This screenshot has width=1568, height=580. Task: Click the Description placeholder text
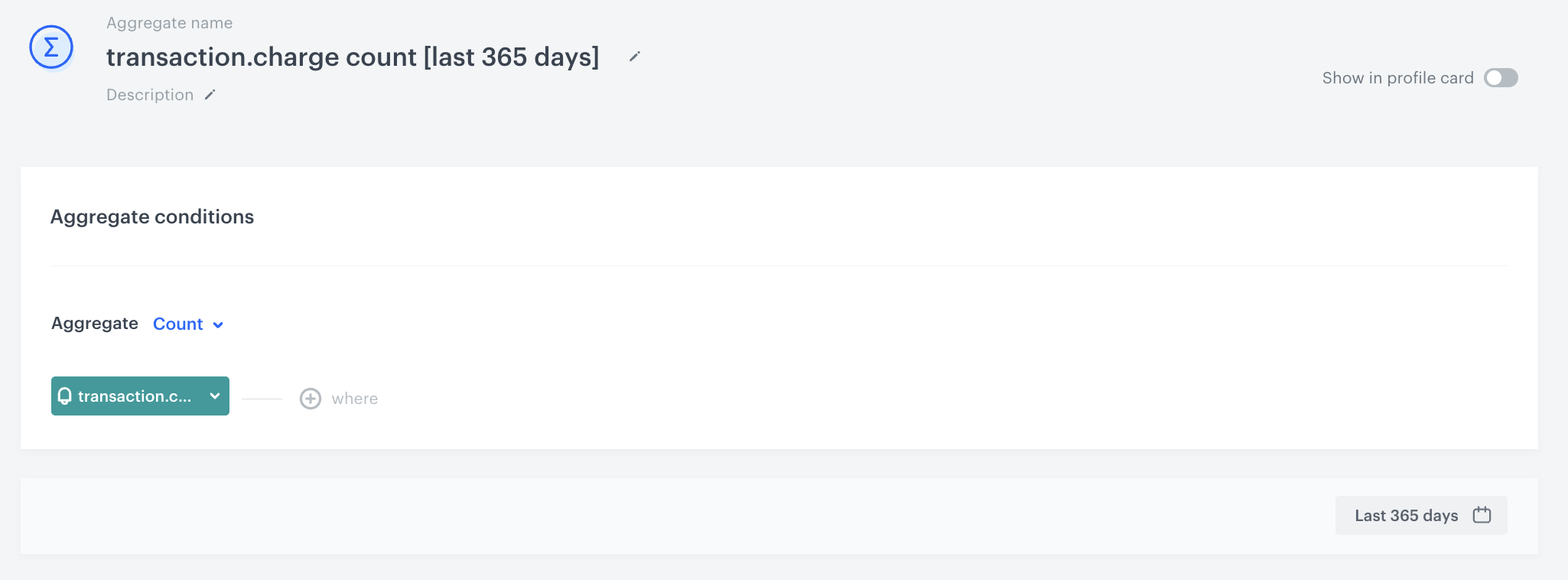150,95
